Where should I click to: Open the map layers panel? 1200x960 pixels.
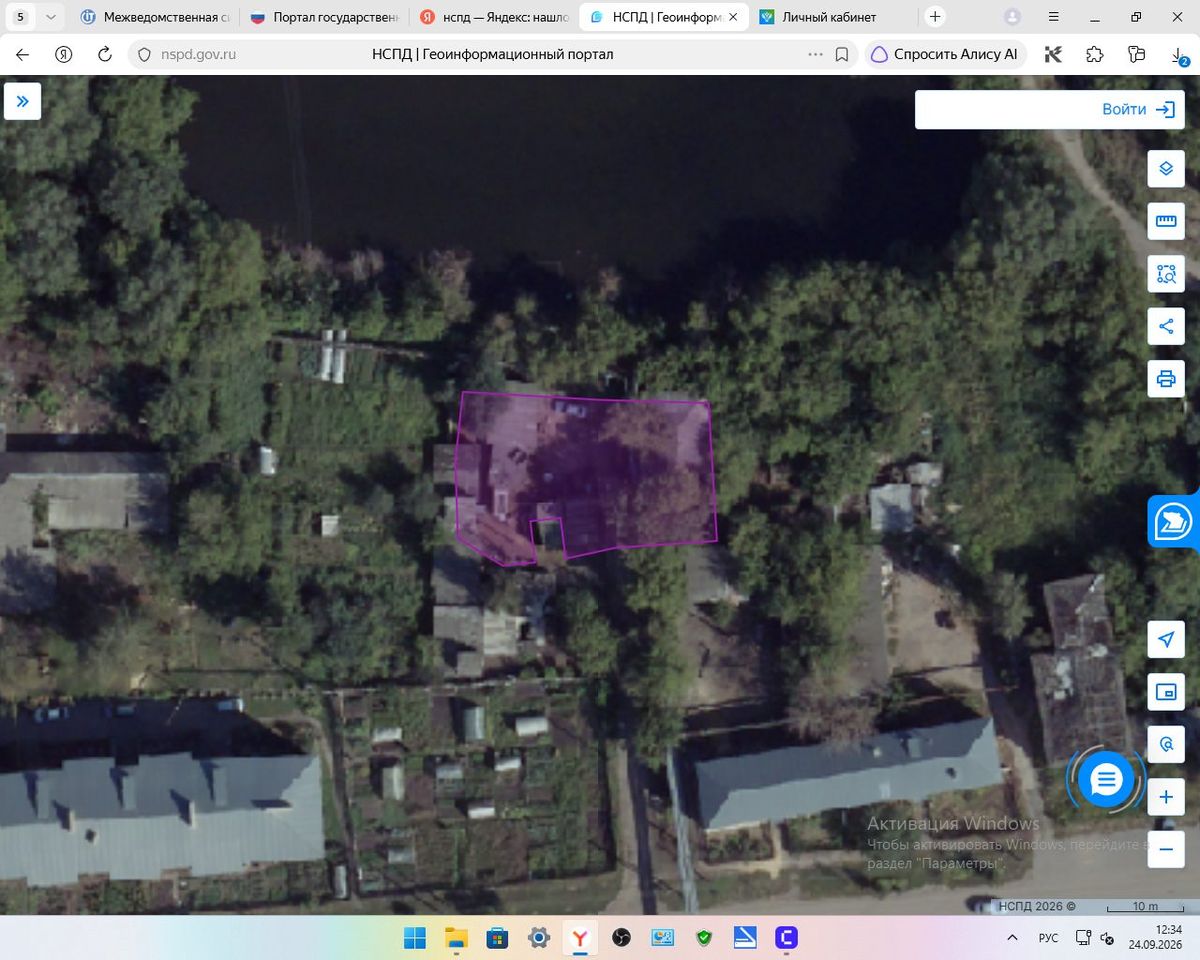pyautogui.click(x=1166, y=168)
